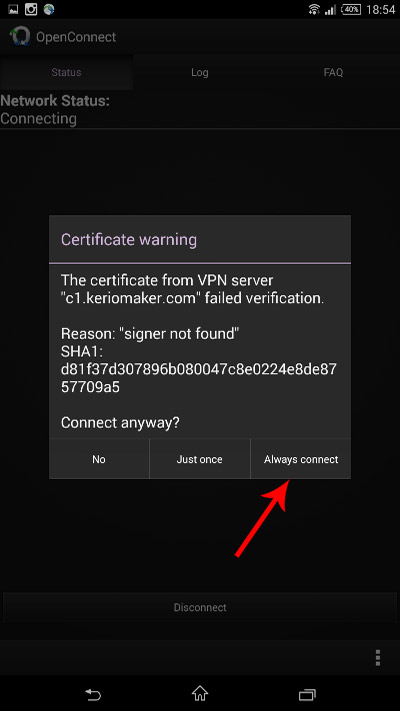Tap the Android home navigation icon
The image size is (400, 711).
click(200, 694)
